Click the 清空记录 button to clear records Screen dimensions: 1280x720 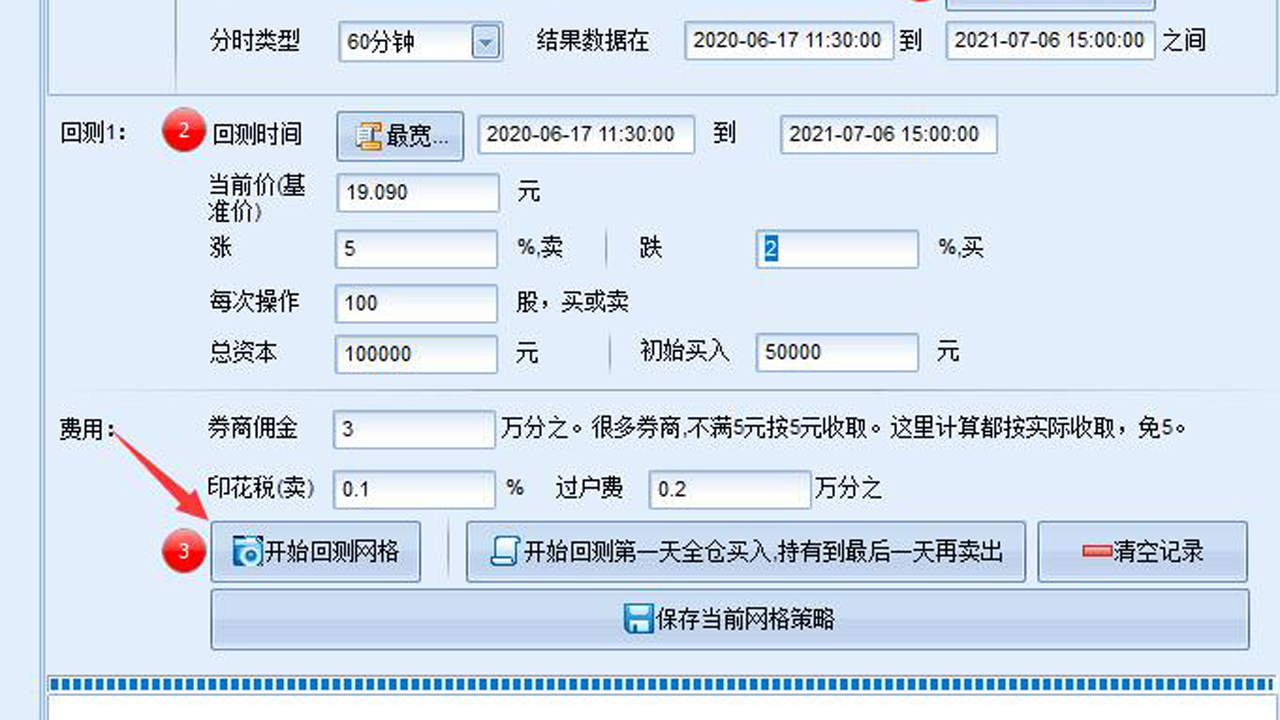pos(1143,550)
